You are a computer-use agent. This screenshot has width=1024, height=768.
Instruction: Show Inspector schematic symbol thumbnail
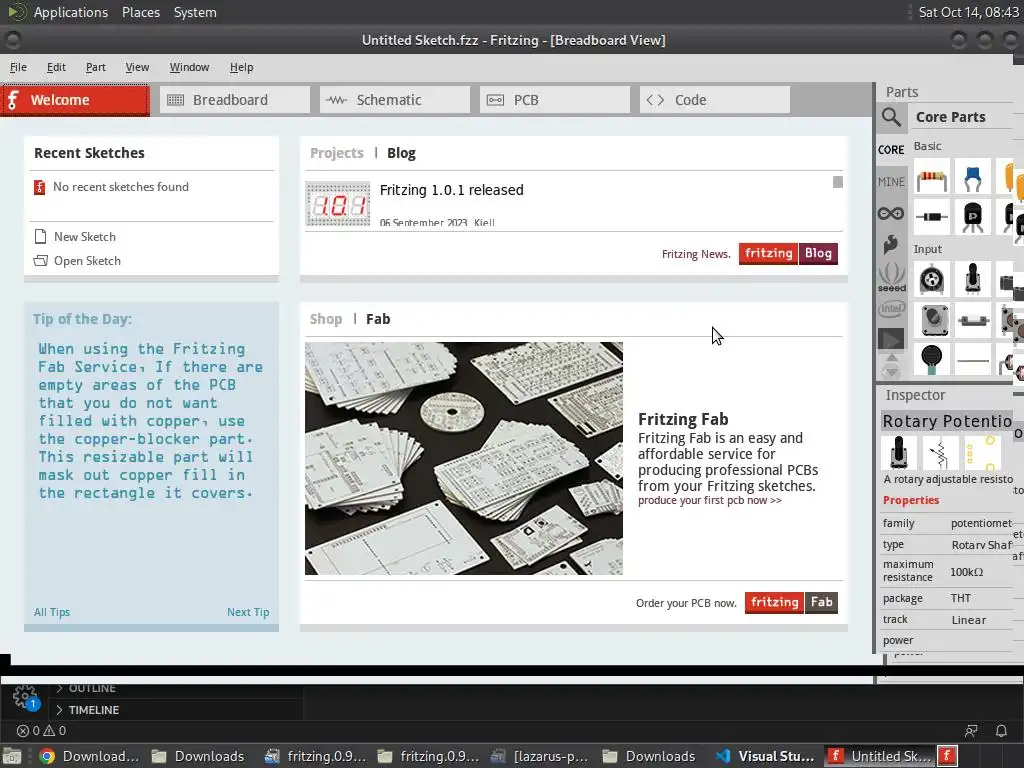[x=940, y=452]
